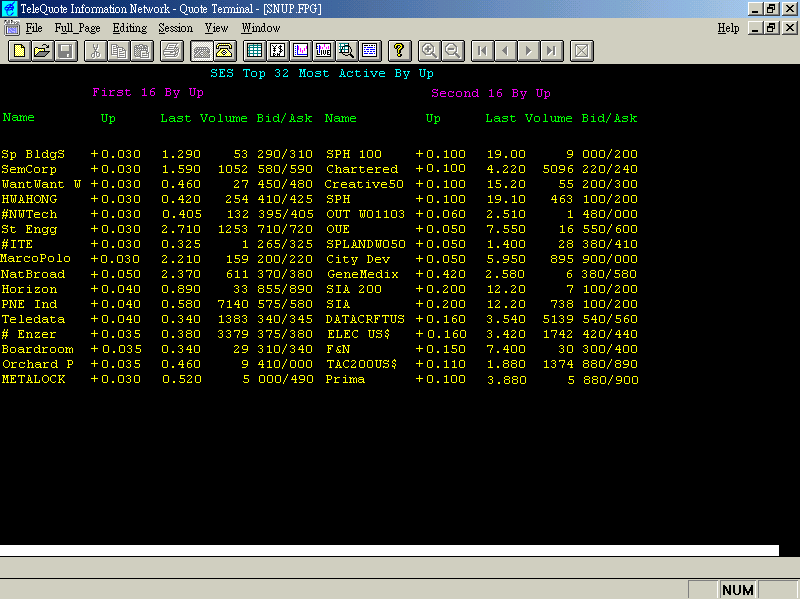This screenshot has height=600, width=800.
Task: Select the Boardroom stock name
Action: coord(37,349)
